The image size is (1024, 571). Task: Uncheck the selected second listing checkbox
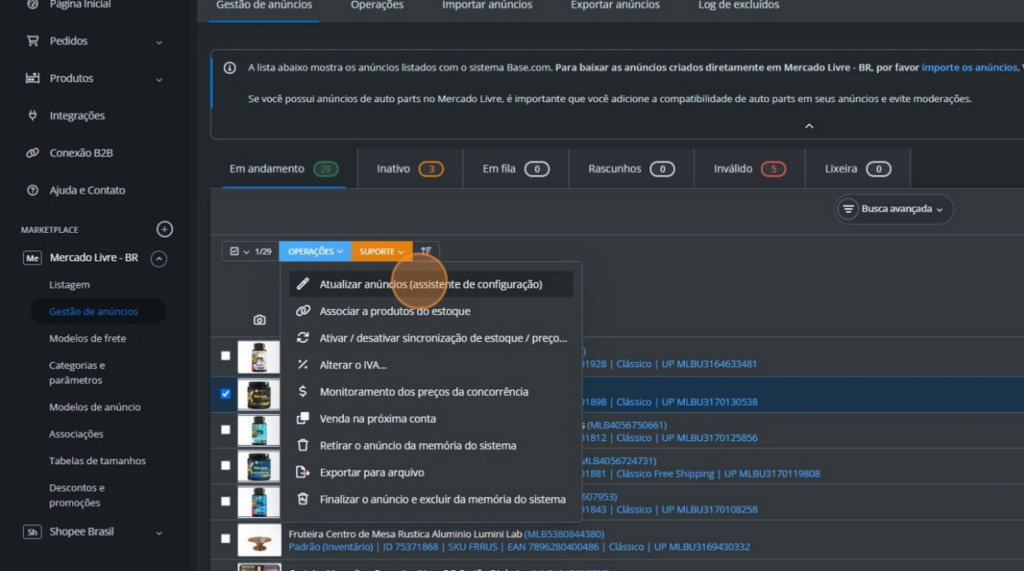click(x=225, y=394)
